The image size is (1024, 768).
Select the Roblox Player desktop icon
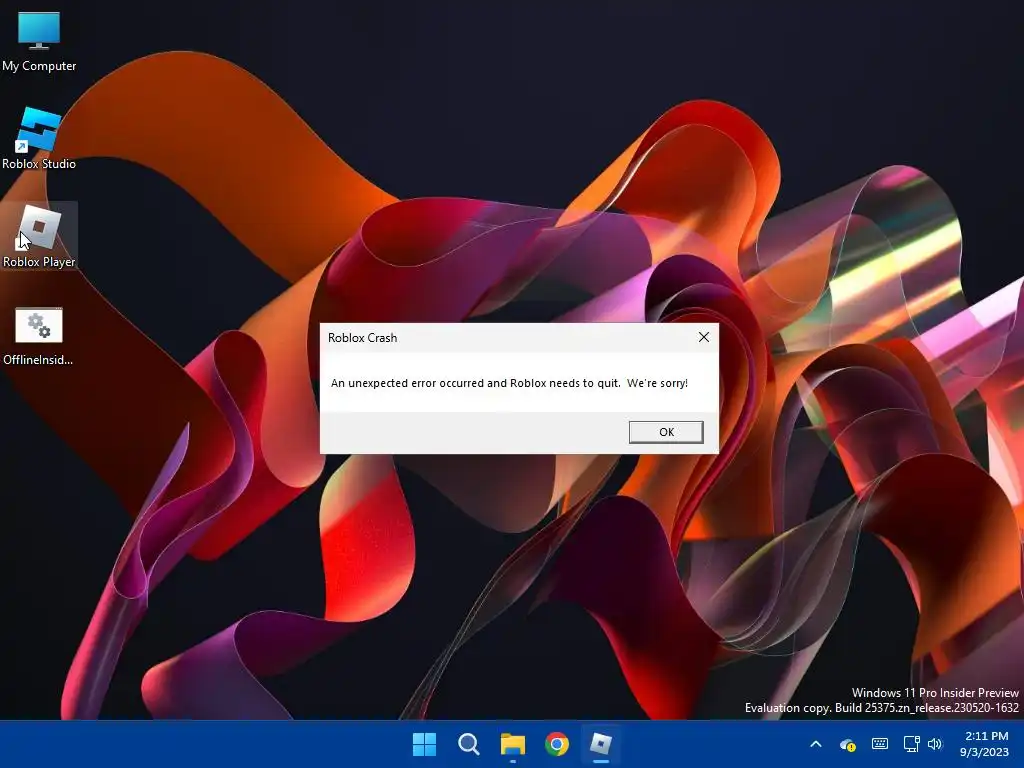pos(39,236)
